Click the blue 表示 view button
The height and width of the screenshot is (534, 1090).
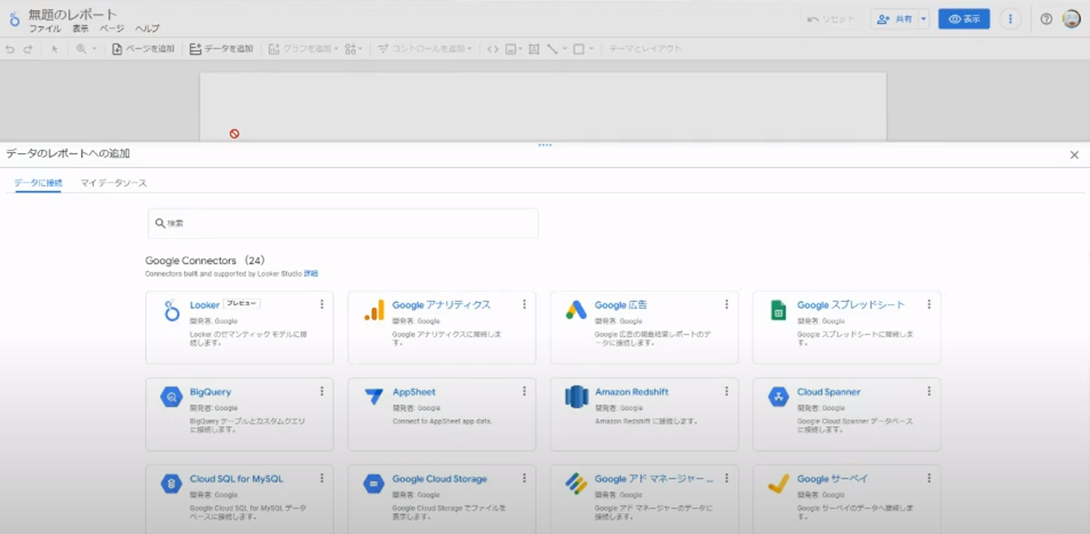click(964, 19)
